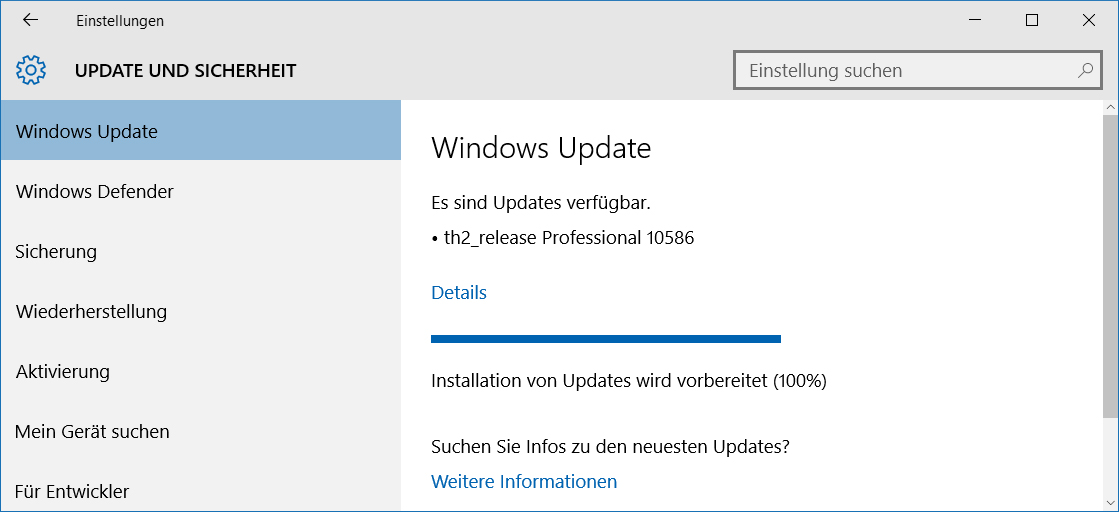Close the Einstellungen window

[1088, 20]
